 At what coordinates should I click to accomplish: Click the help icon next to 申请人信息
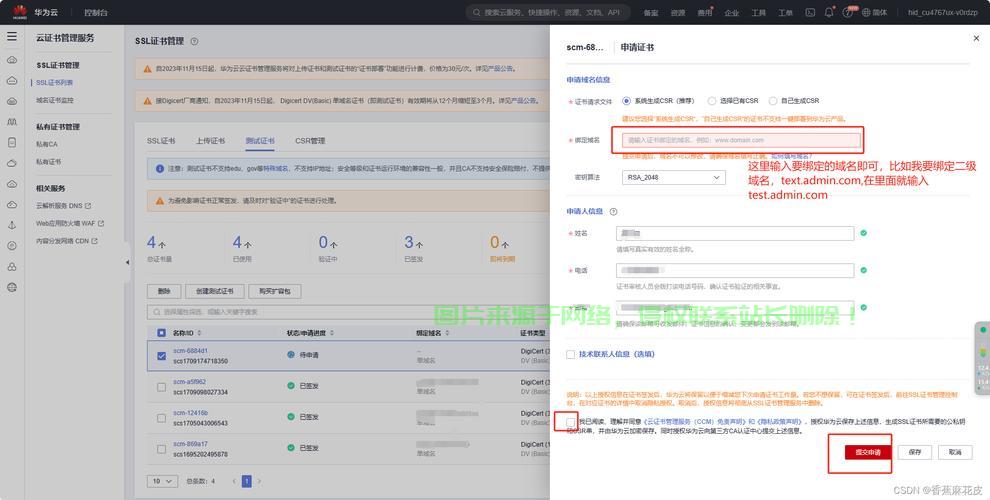(613, 211)
